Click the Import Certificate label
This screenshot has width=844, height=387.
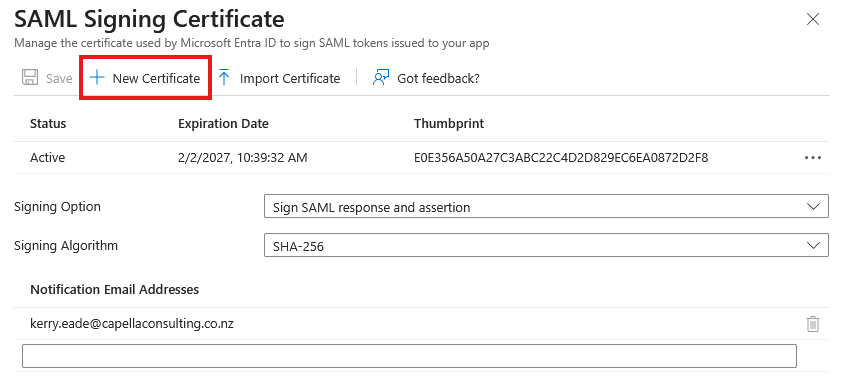point(290,79)
